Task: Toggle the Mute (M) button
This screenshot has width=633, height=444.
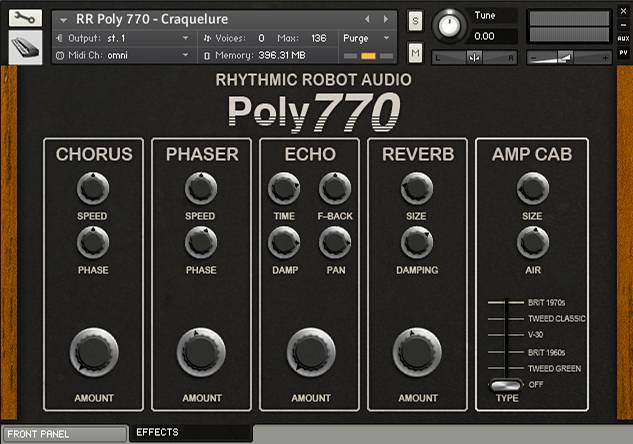Action: tap(415, 53)
